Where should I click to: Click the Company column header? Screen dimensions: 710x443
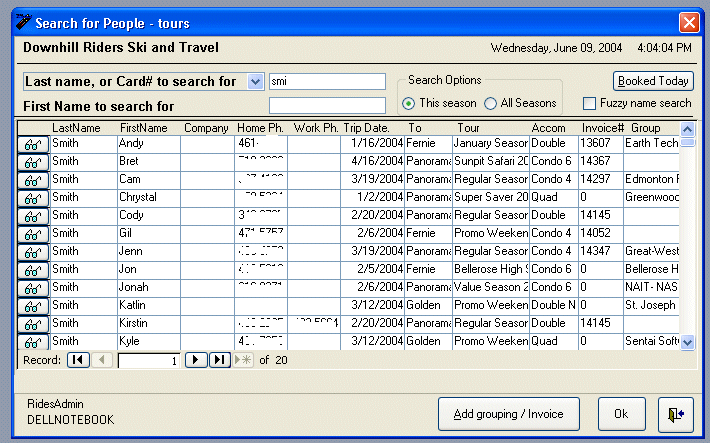click(x=206, y=128)
